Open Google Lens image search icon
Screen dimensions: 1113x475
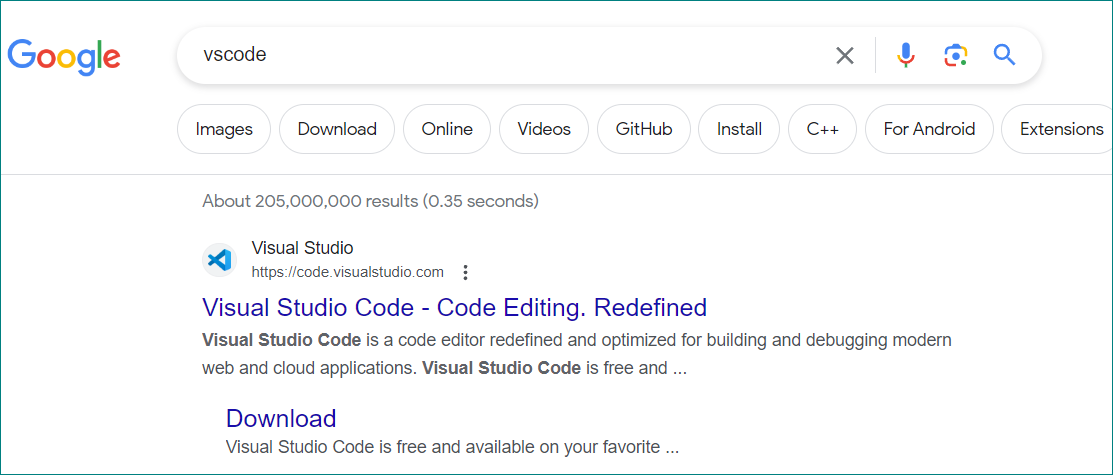[955, 55]
